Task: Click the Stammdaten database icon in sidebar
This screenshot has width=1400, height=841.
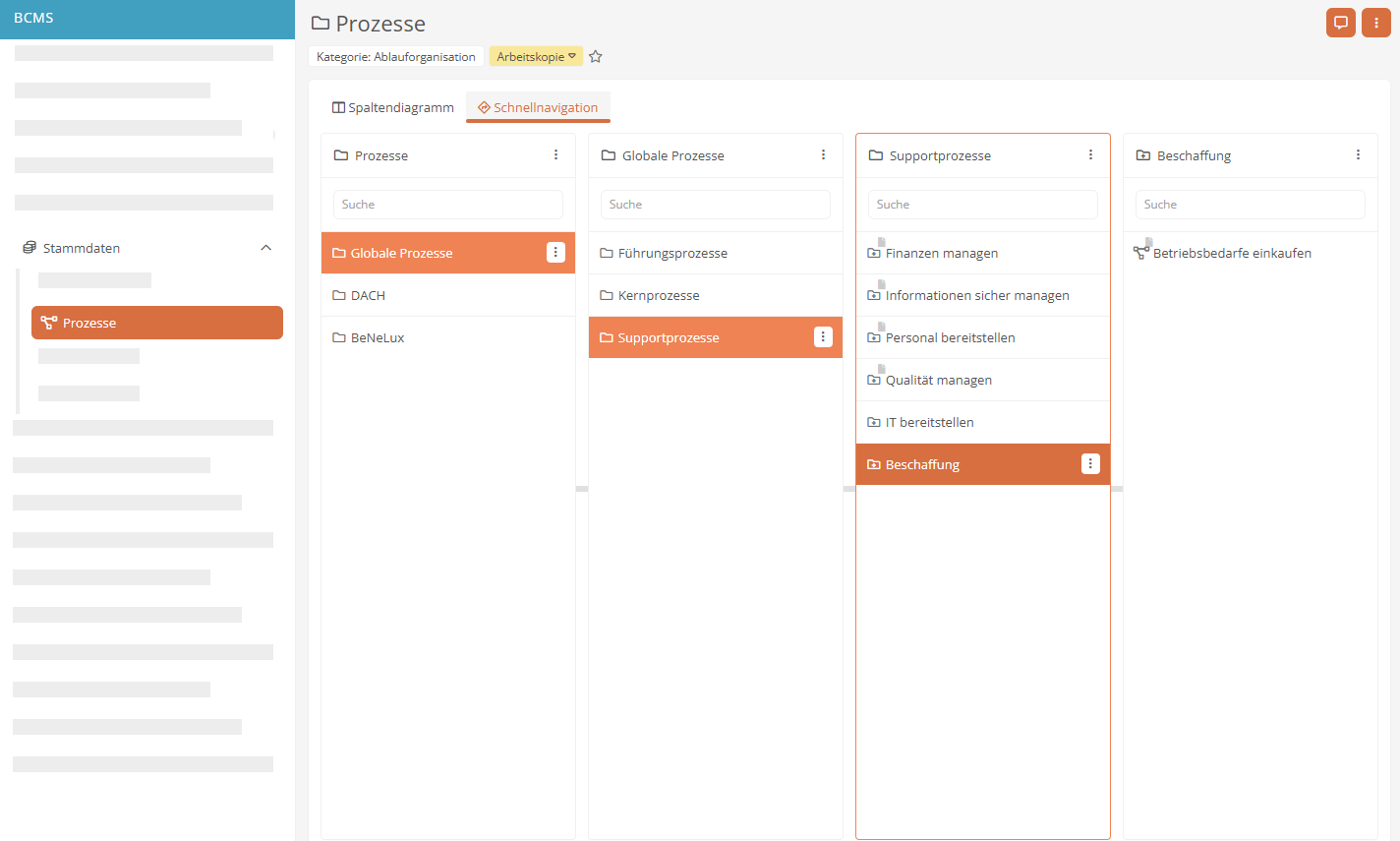Action: click(x=29, y=248)
